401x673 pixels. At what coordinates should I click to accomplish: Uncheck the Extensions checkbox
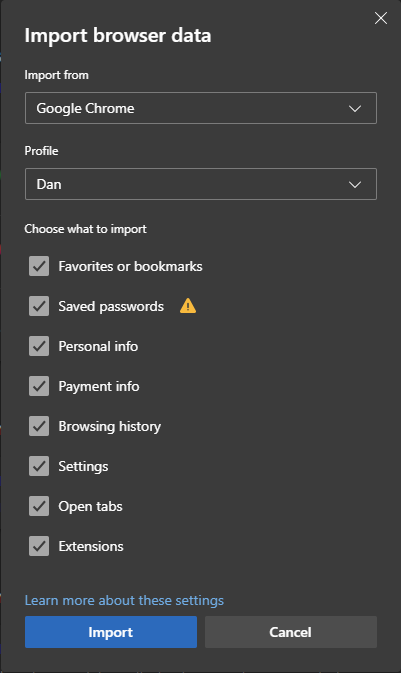click(x=39, y=546)
